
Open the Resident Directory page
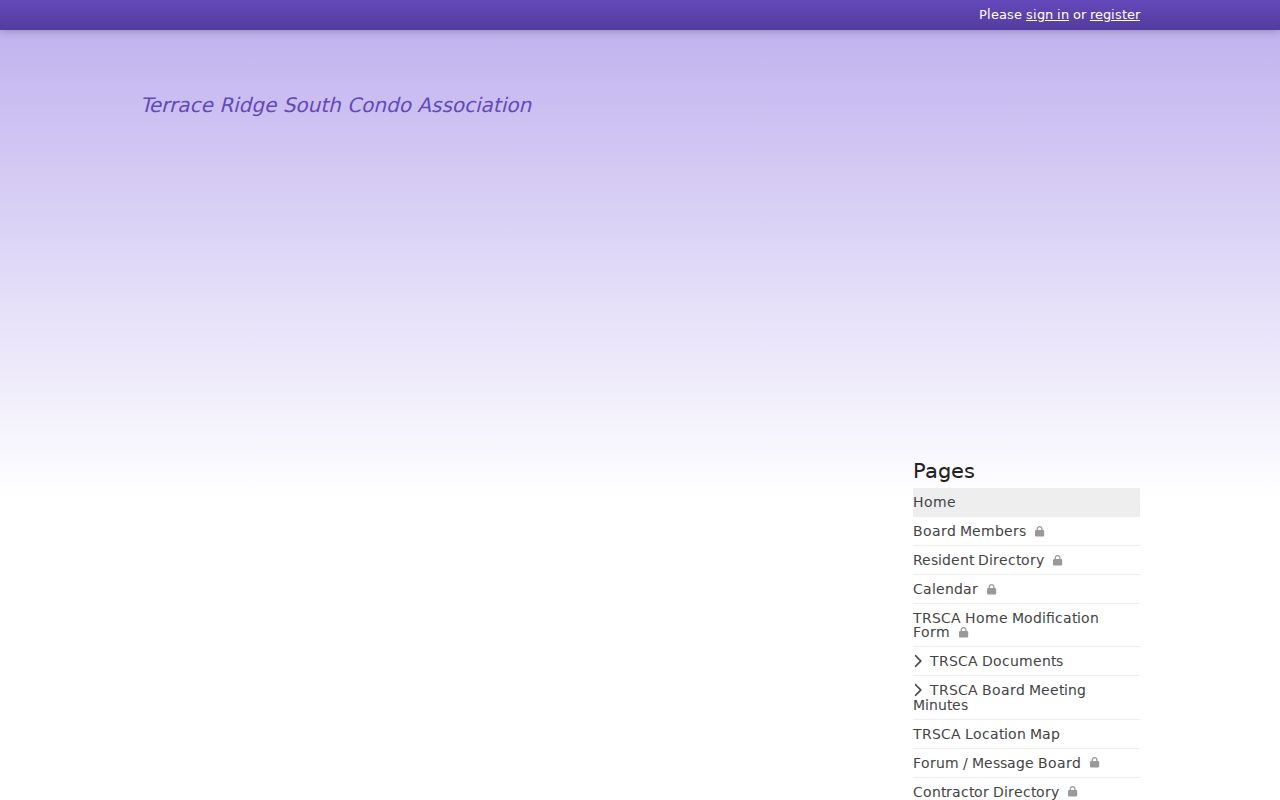pyautogui.click(x=978, y=560)
